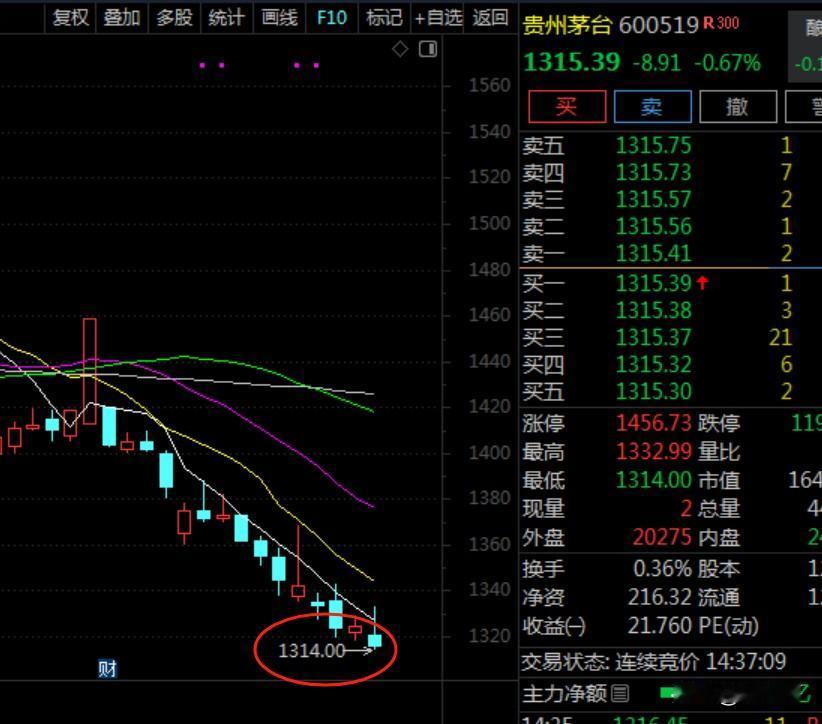Click 收益(一) value 21.760

[660, 625]
